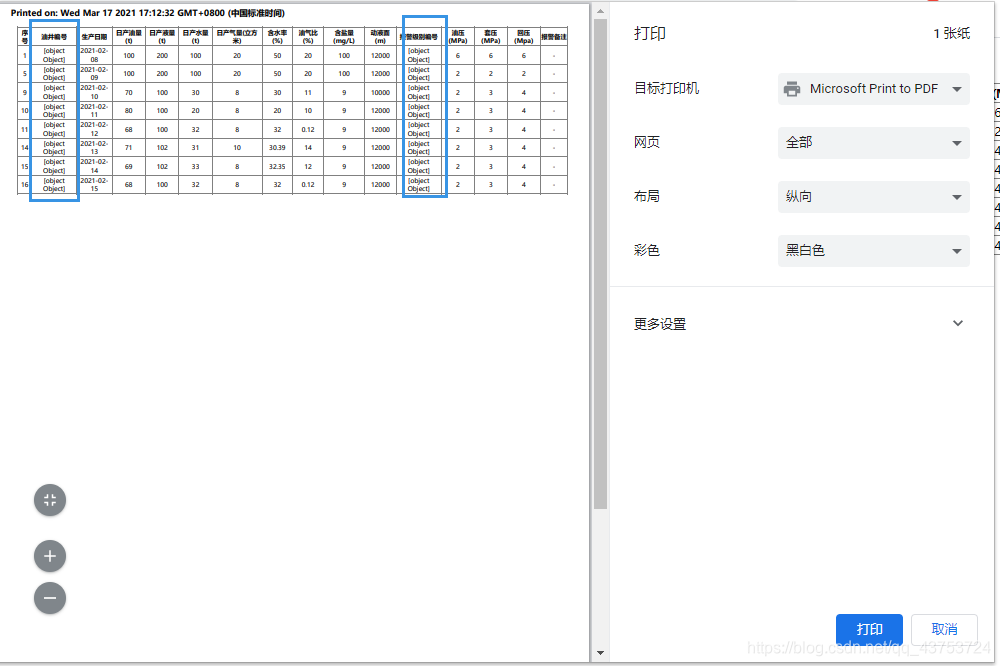Click the 生产日期 column header
Viewport: 1000px width, 666px height.
click(x=94, y=37)
